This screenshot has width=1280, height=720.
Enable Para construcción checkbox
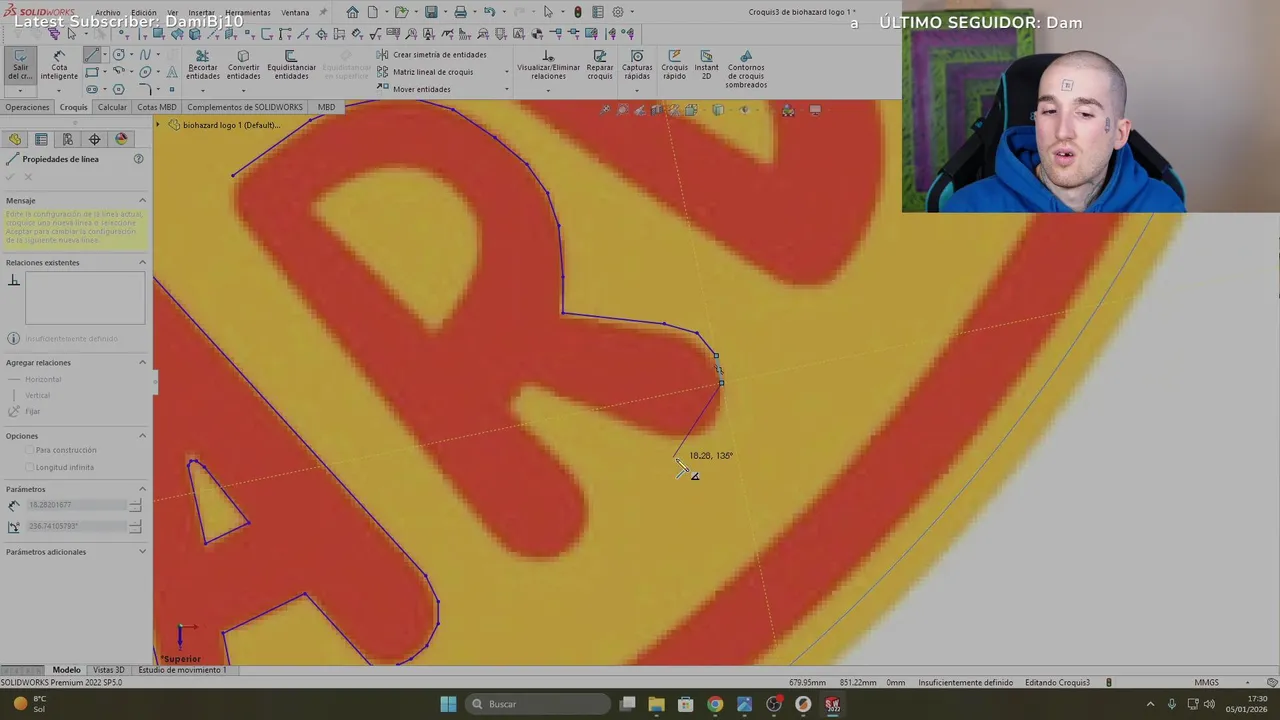click(29, 450)
